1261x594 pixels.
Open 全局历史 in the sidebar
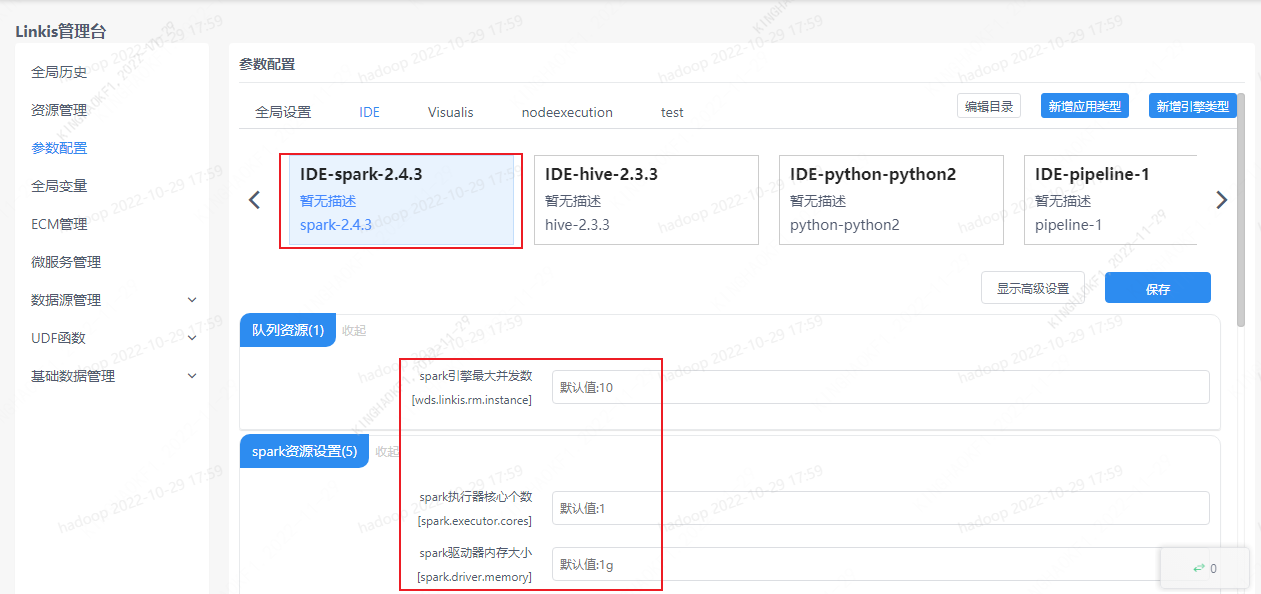click(59, 72)
